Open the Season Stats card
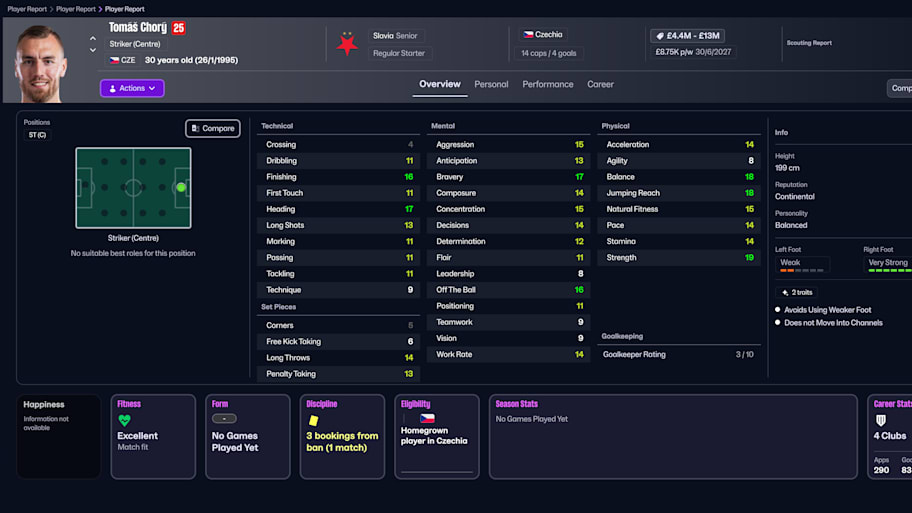912x513 pixels. [673, 437]
